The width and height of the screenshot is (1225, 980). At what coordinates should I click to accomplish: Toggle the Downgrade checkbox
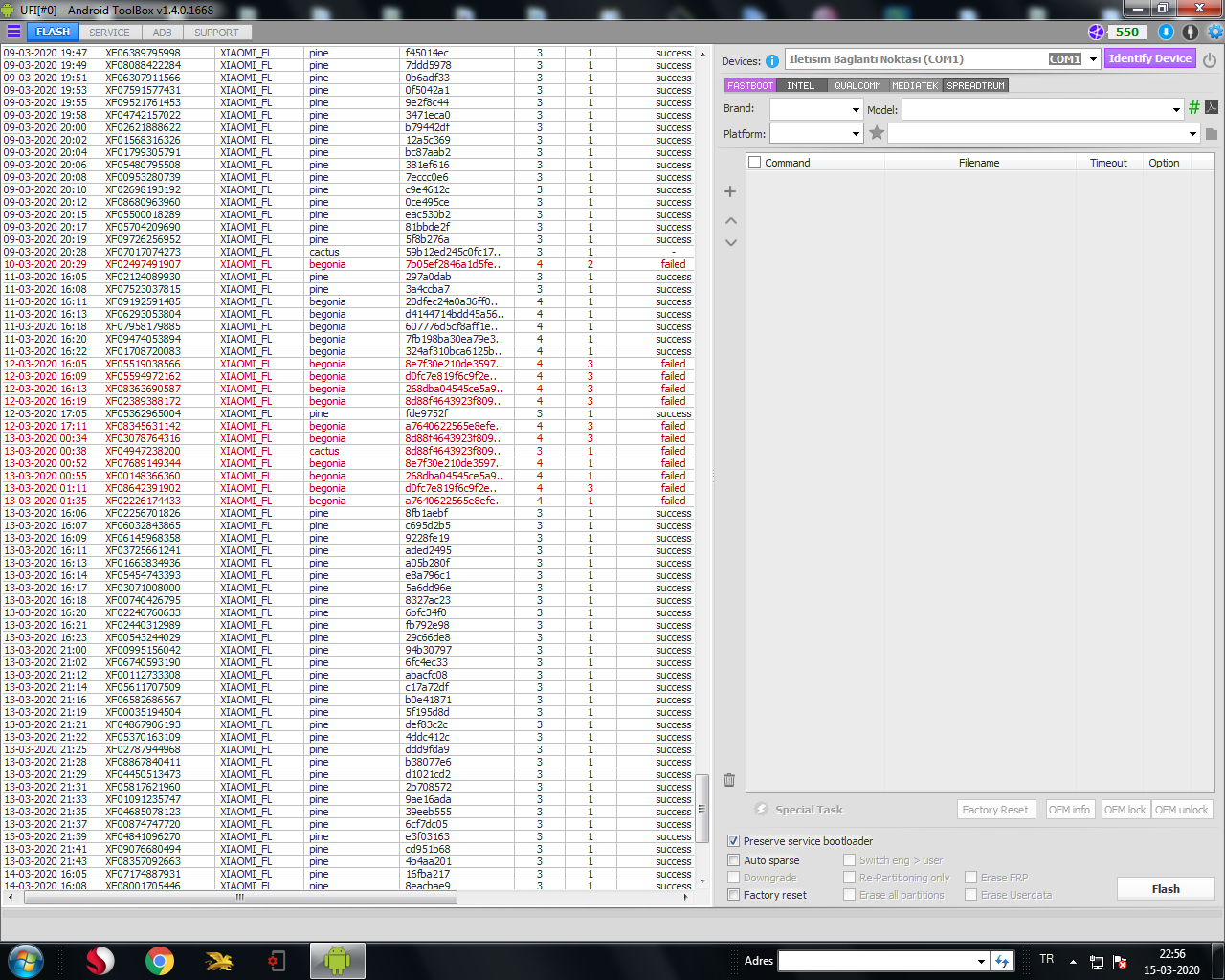click(x=734, y=878)
